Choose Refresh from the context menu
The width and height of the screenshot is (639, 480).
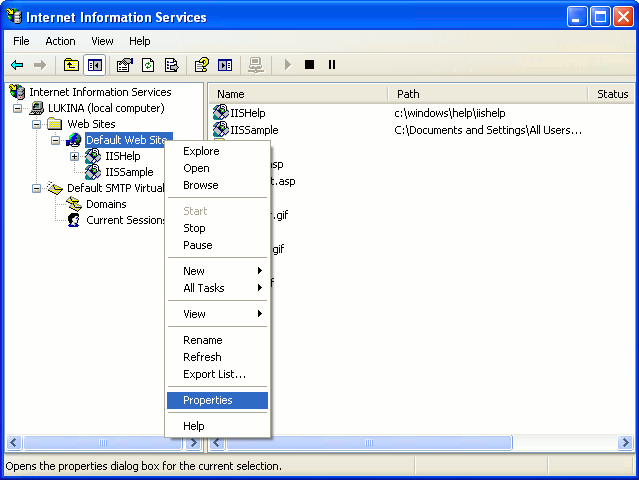click(x=217, y=357)
